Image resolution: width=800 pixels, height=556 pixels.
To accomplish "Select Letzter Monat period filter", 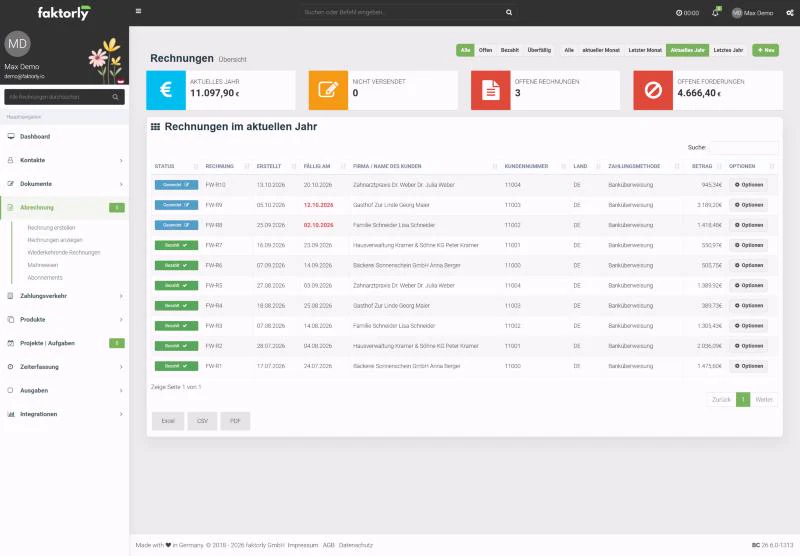I will pyautogui.click(x=645, y=50).
